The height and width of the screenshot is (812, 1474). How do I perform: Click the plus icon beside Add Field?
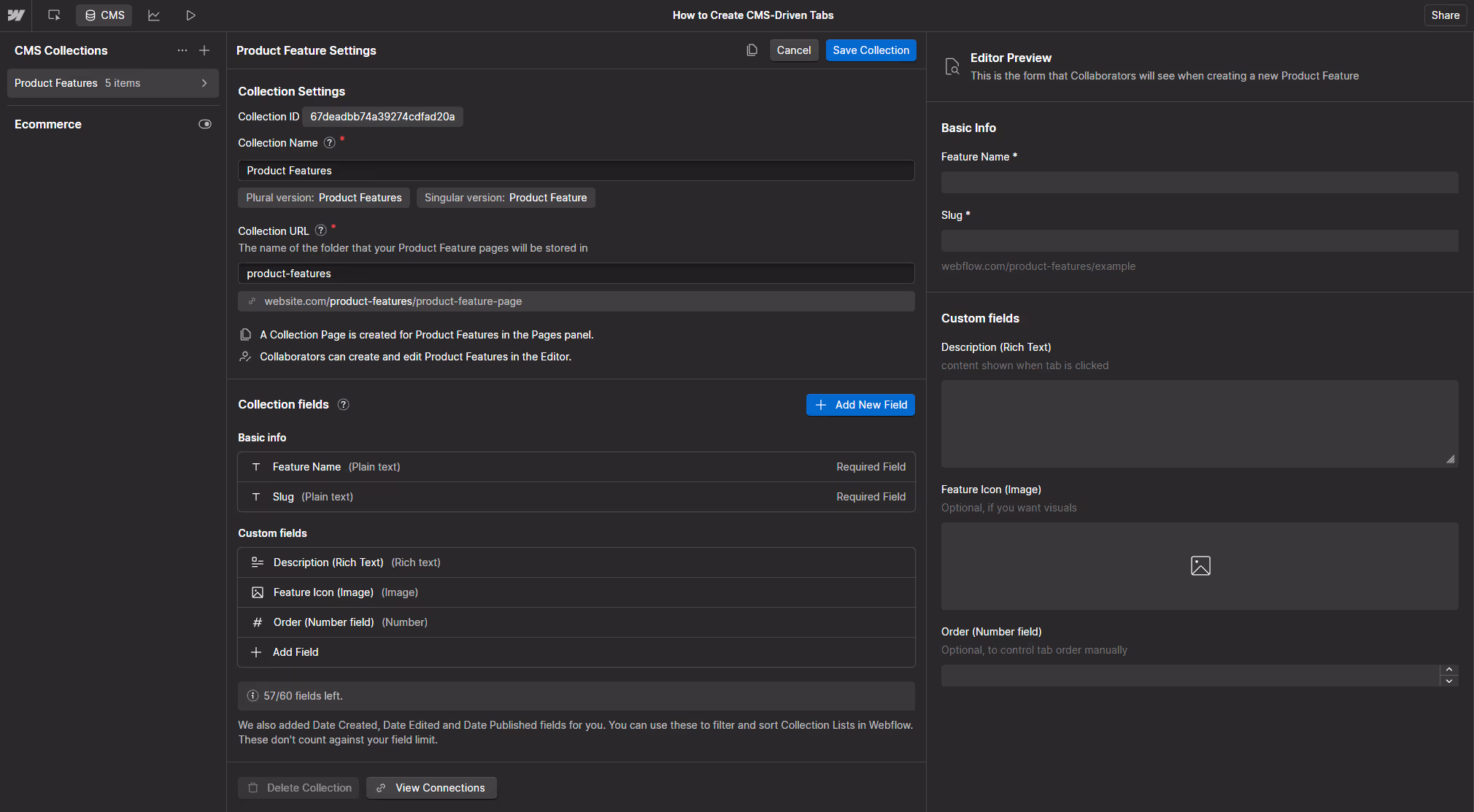(x=256, y=652)
